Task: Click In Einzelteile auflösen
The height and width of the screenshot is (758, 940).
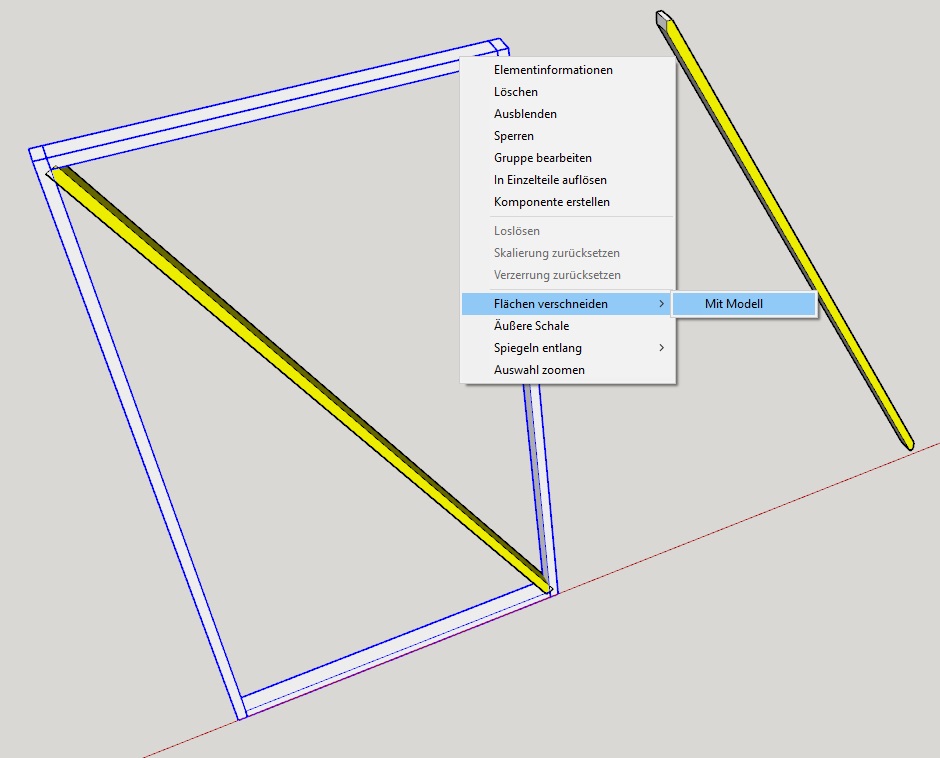Action: [550, 180]
